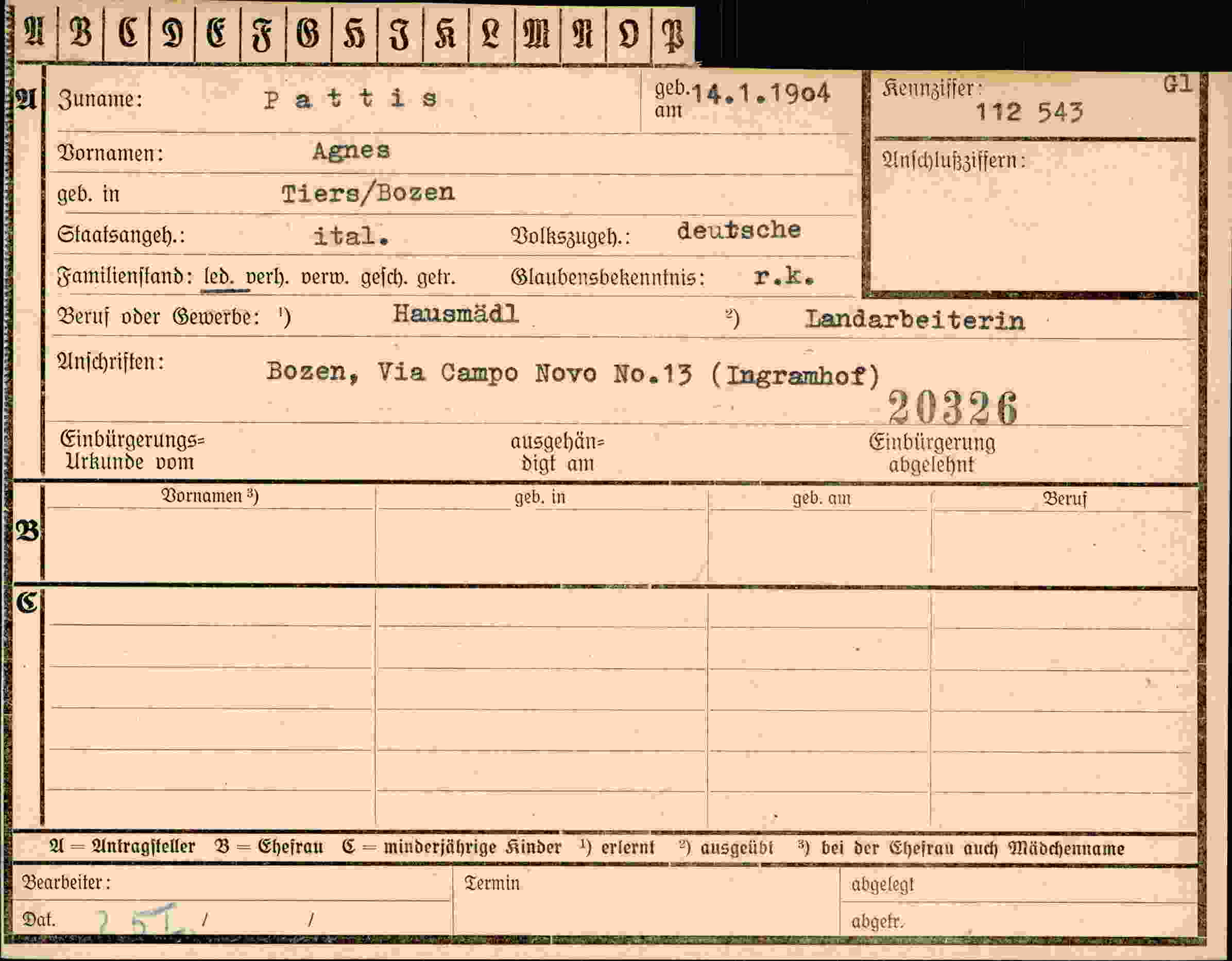
Task: Click 'Einbürgerung abgelehnt' label
Action: 932,453
